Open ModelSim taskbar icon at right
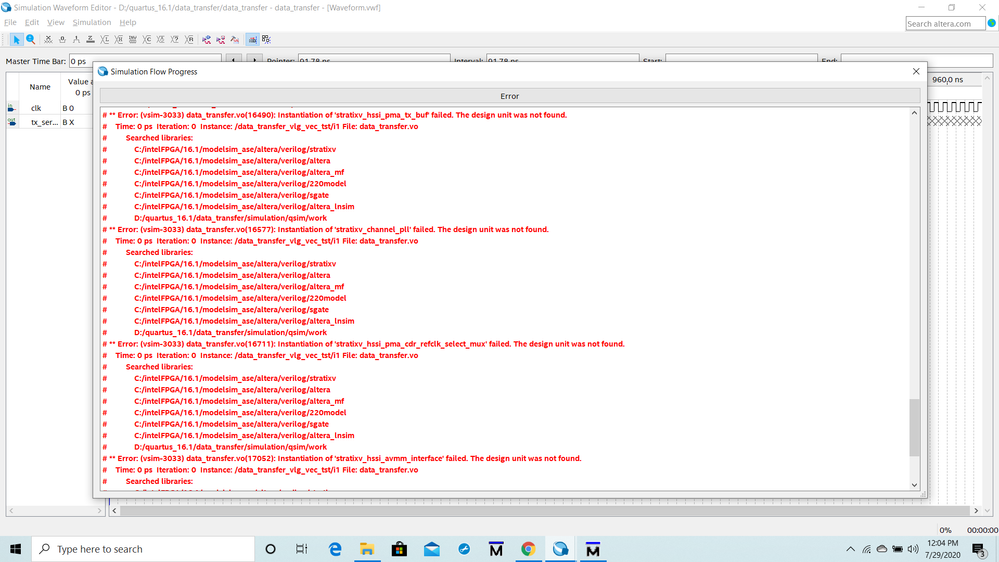This screenshot has width=999, height=562. (593, 549)
